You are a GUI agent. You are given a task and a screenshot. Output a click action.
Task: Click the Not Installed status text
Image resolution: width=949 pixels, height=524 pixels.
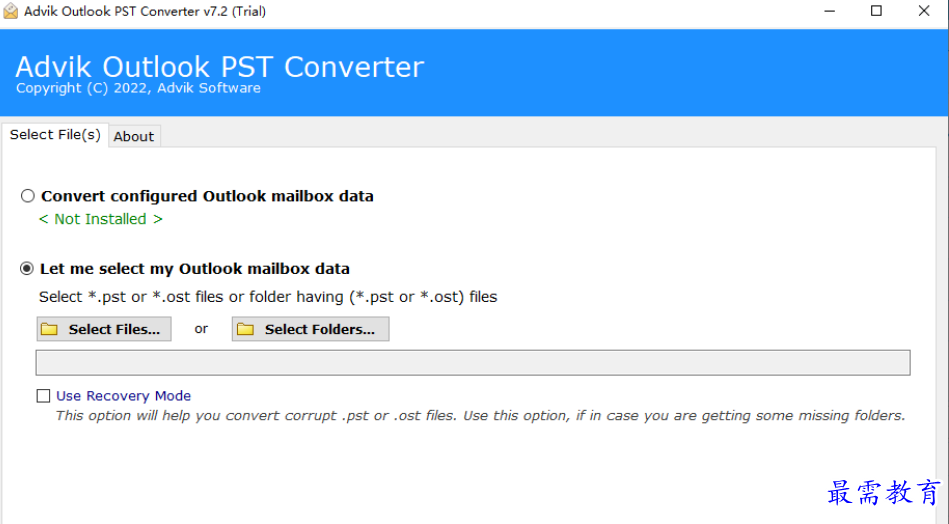100,219
